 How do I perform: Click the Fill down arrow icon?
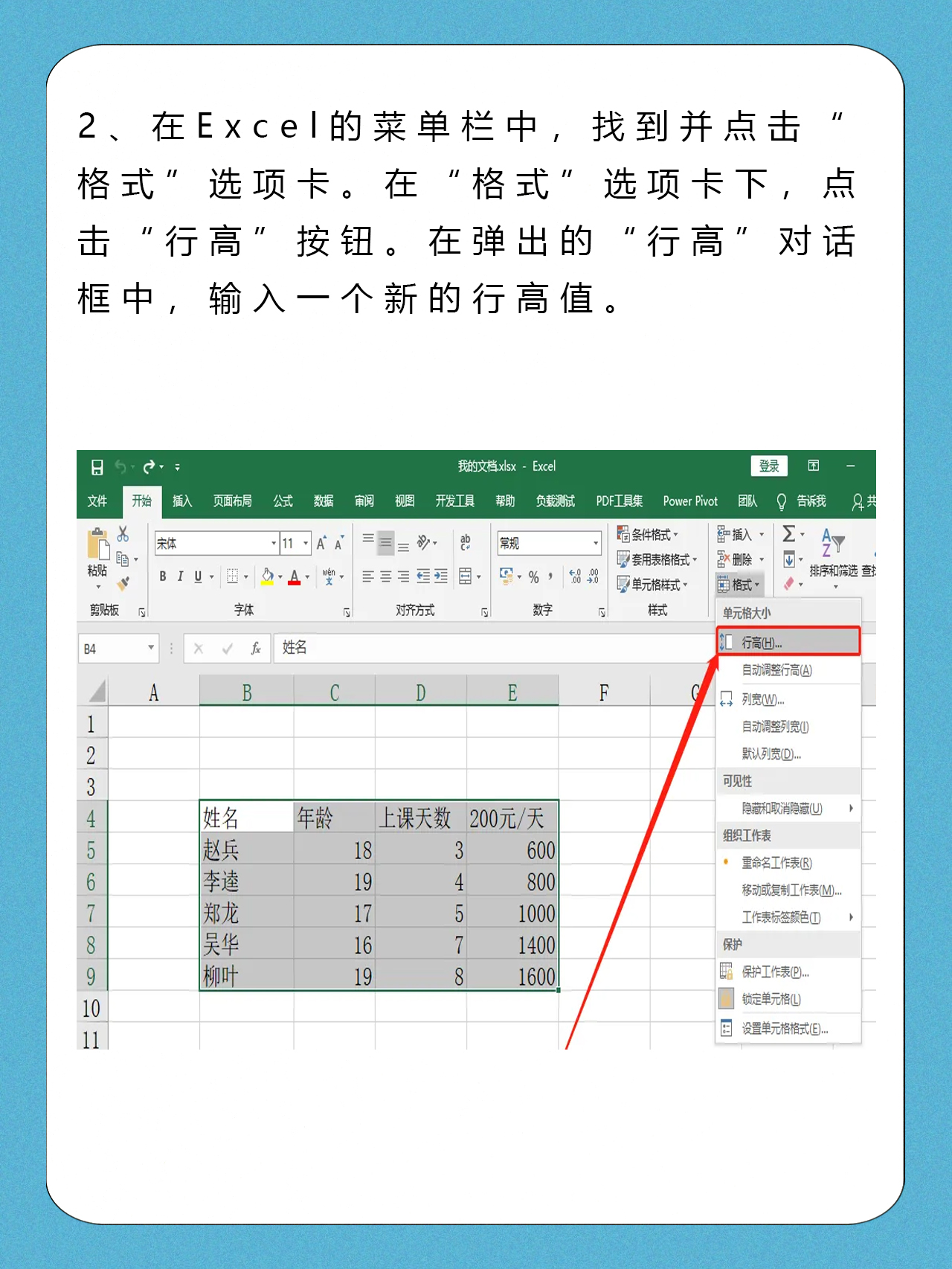click(x=789, y=559)
